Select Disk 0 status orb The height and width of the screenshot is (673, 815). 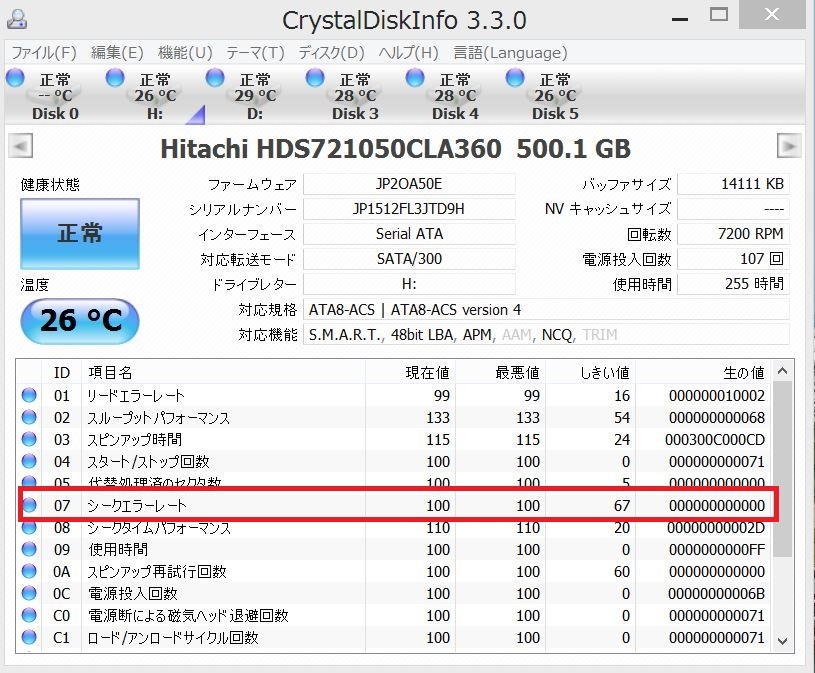[x=16, y=78]
